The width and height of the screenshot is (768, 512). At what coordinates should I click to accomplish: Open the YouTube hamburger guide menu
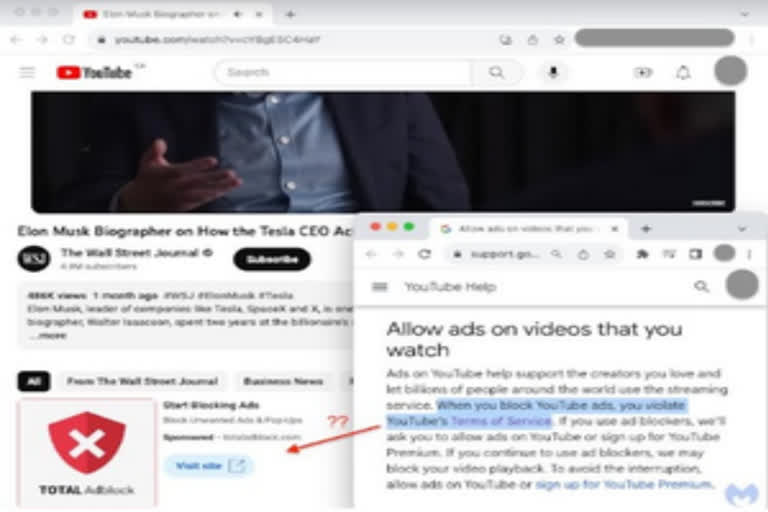click(27, 73)
